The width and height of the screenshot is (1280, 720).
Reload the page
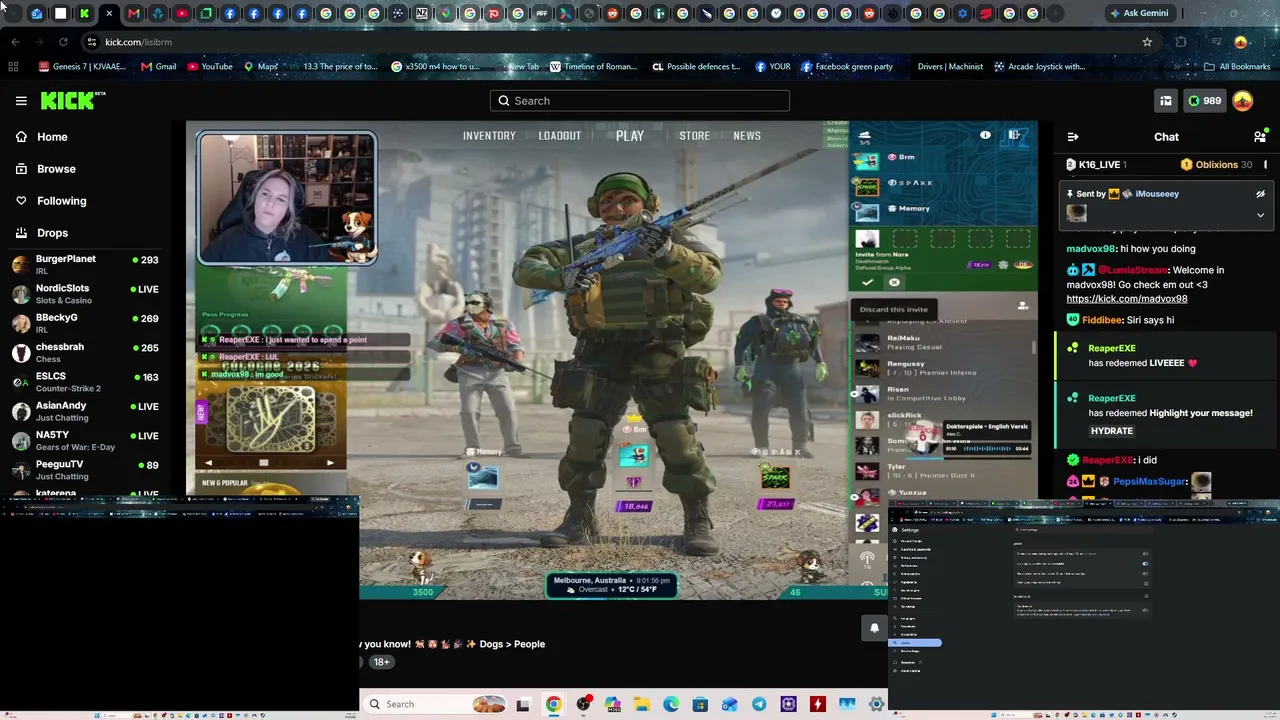[x=63, y=42]
